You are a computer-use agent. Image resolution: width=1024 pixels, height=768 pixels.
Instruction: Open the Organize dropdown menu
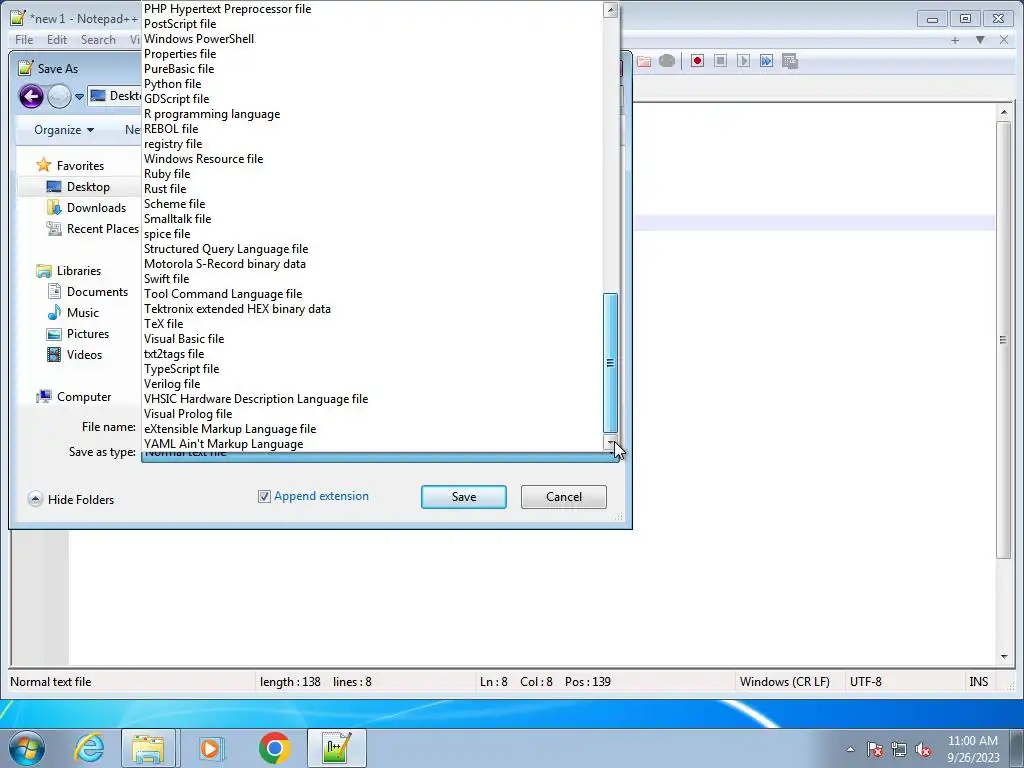coord(63,130)
